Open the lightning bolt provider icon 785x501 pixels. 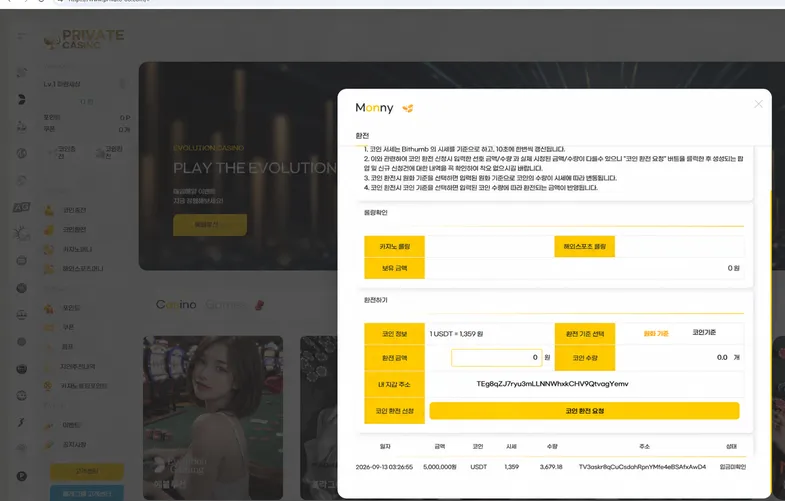[x=21, y=422]
